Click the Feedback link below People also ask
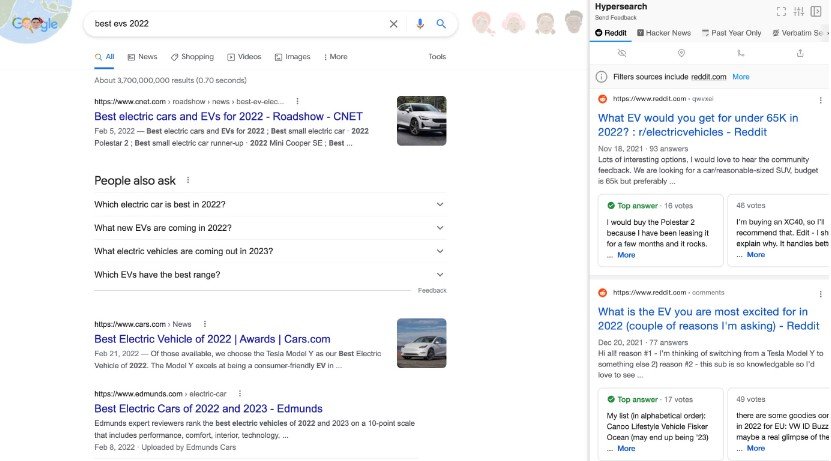The width and height of the screenshot is (831, 461). click(x=432, y=290)
